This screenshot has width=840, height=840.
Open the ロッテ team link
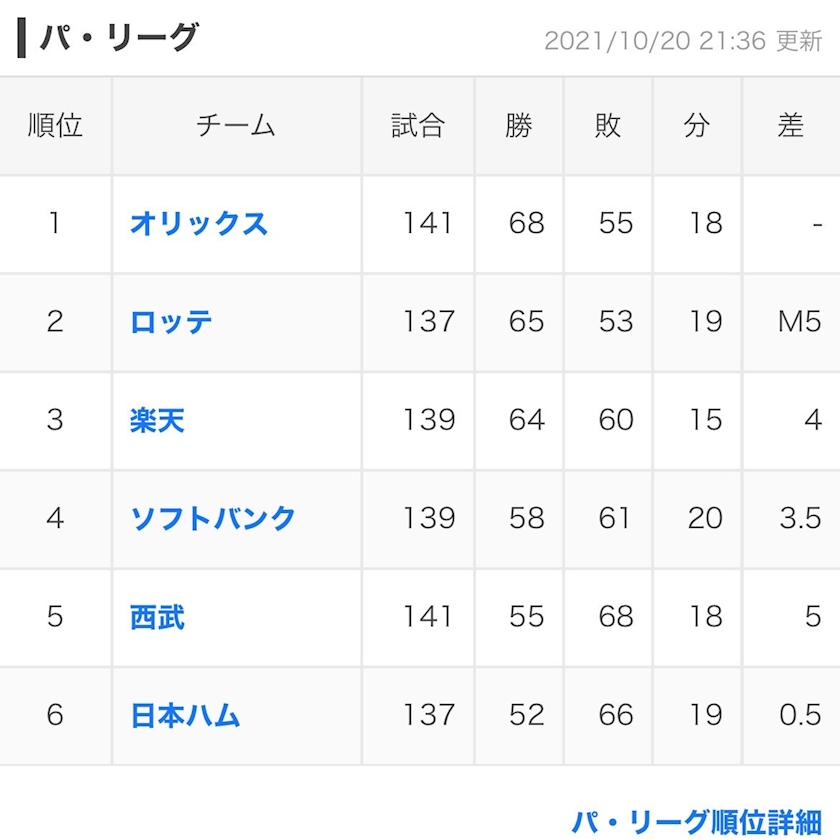(171, 322)
